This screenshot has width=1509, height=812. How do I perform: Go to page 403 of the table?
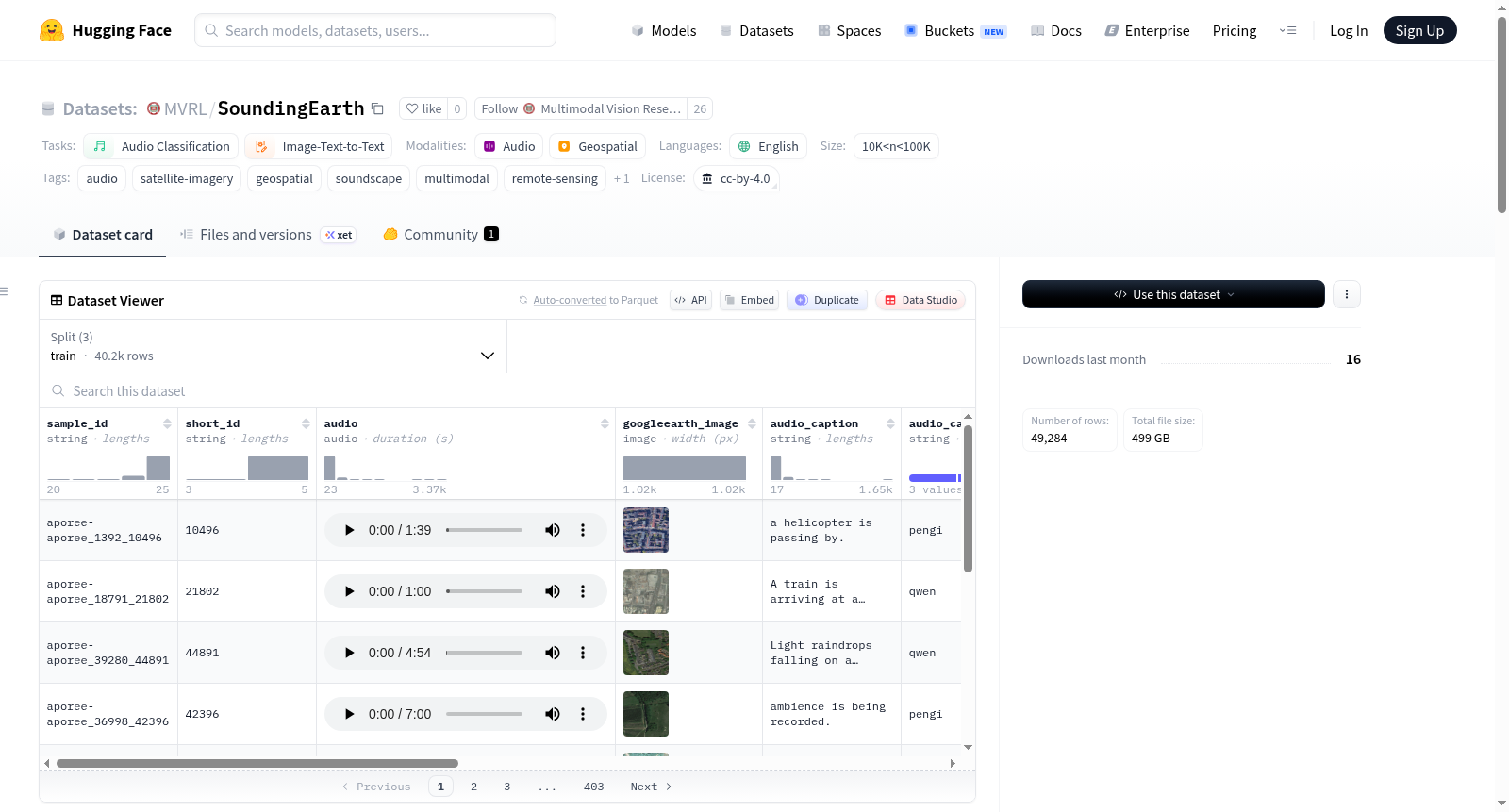click(593, 787)
